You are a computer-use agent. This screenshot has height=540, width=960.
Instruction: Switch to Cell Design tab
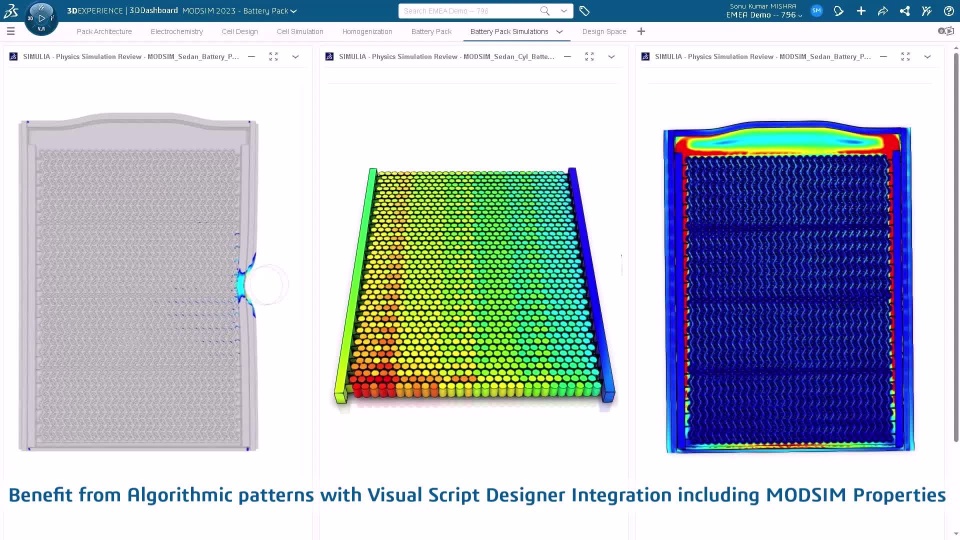[x=239, y=31]
